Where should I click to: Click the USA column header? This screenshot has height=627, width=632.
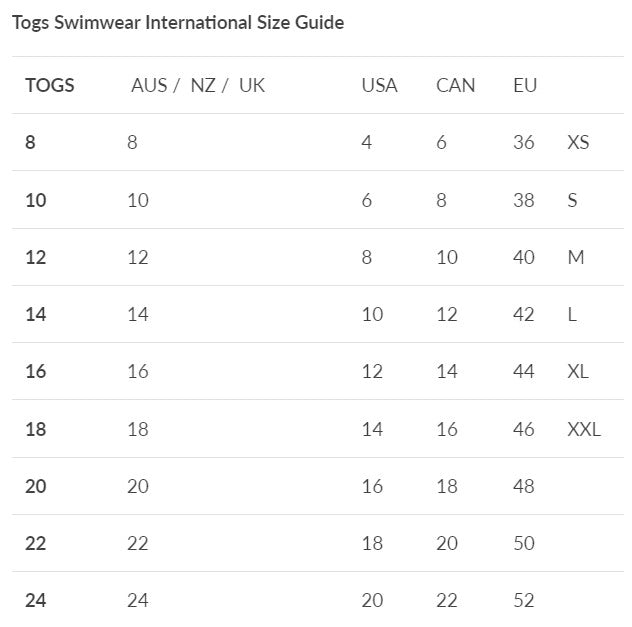click(x=379, y=85)
